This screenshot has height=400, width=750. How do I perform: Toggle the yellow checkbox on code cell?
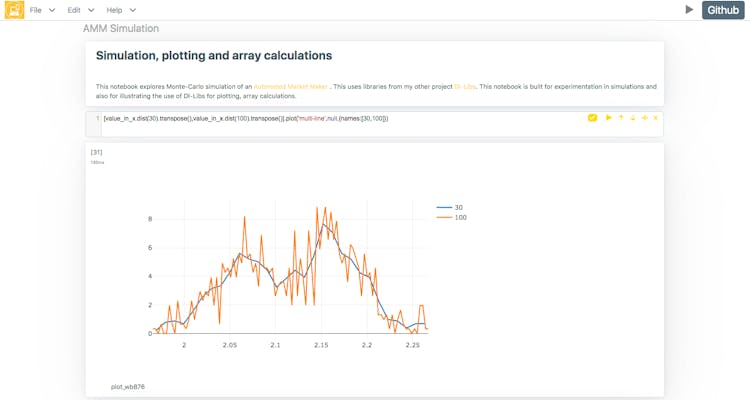pyautogui.click(x=593, y=118)
